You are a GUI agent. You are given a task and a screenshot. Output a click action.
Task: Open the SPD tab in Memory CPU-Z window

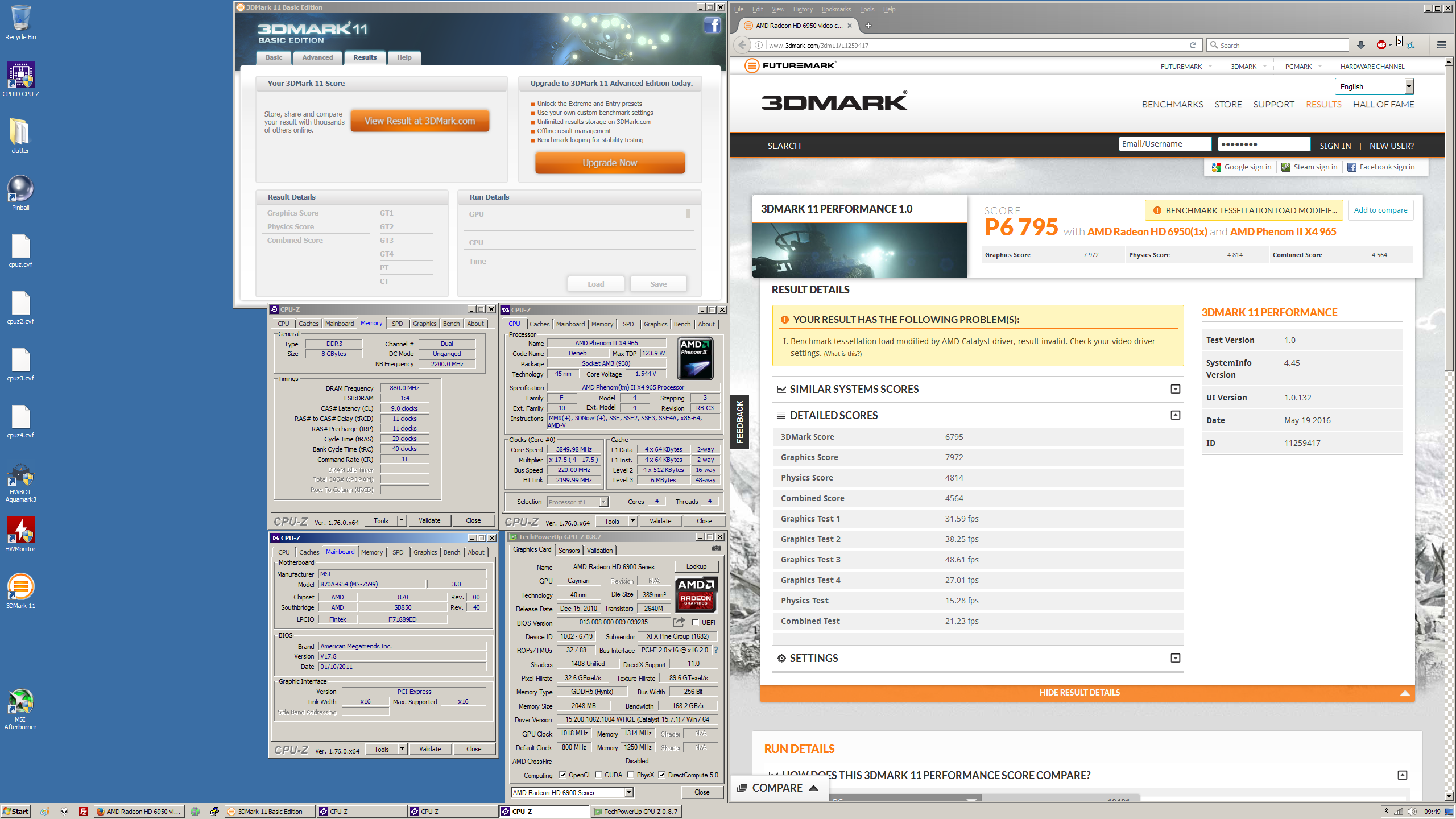click(x=398, y=324)
